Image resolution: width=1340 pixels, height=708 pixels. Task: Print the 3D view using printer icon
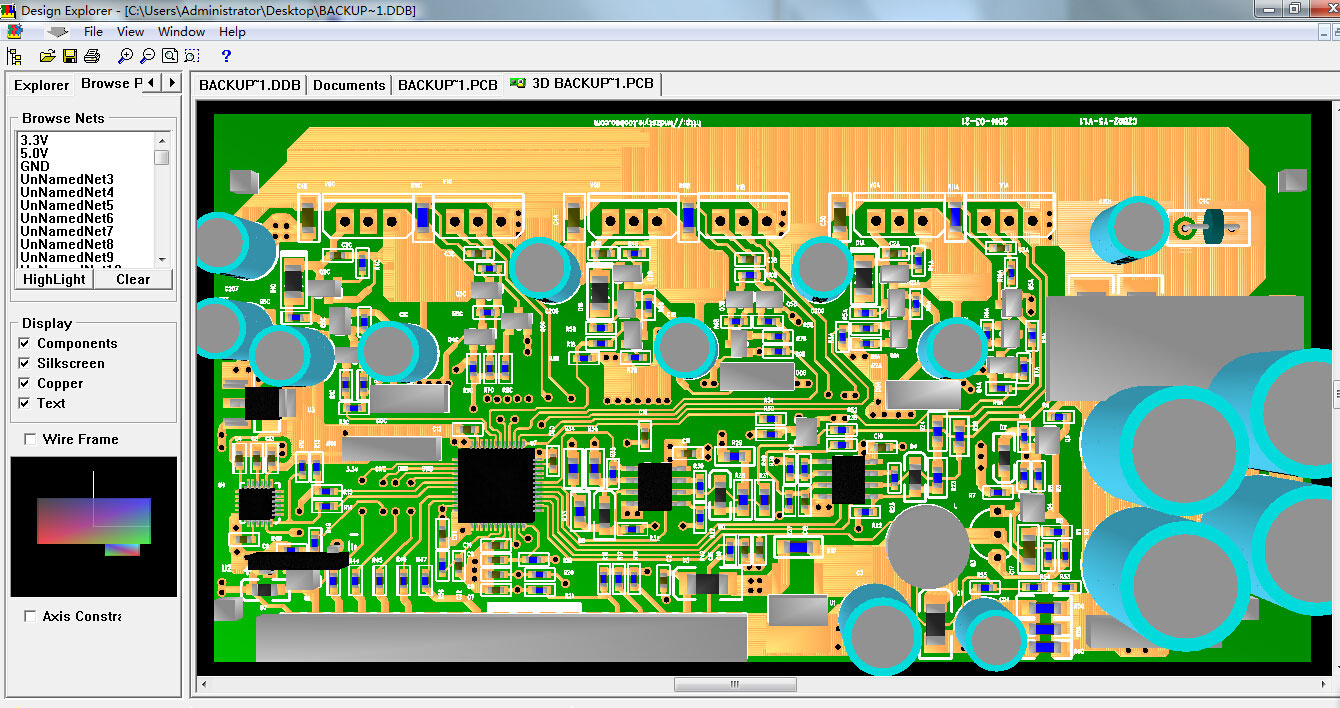pos(92,56)
